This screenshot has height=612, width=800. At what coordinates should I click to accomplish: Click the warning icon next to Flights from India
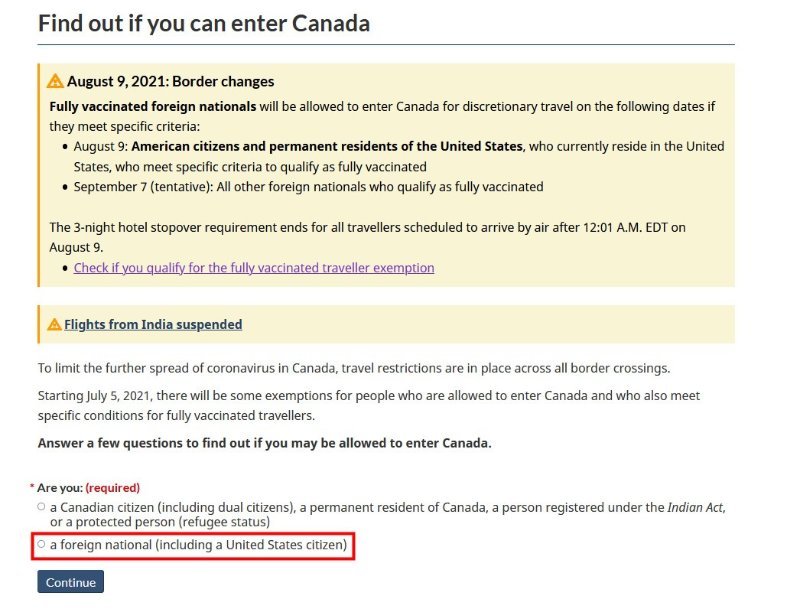54,324
